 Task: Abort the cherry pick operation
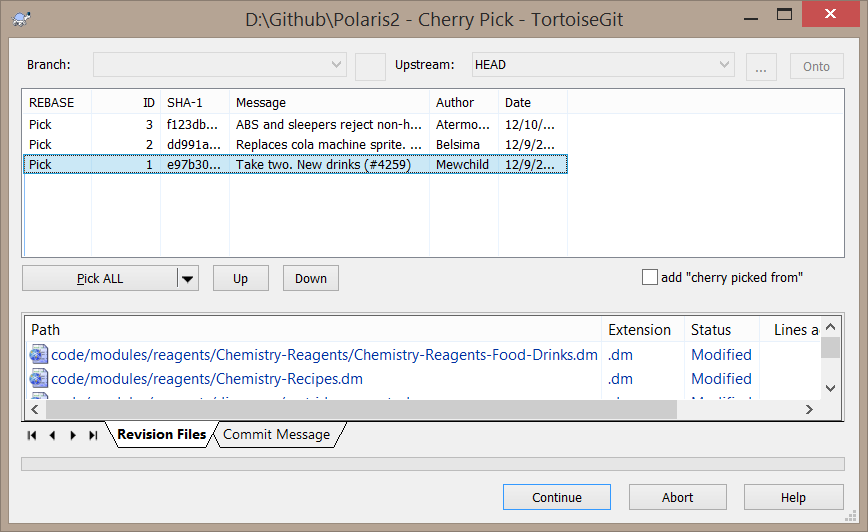pos(678,497)
